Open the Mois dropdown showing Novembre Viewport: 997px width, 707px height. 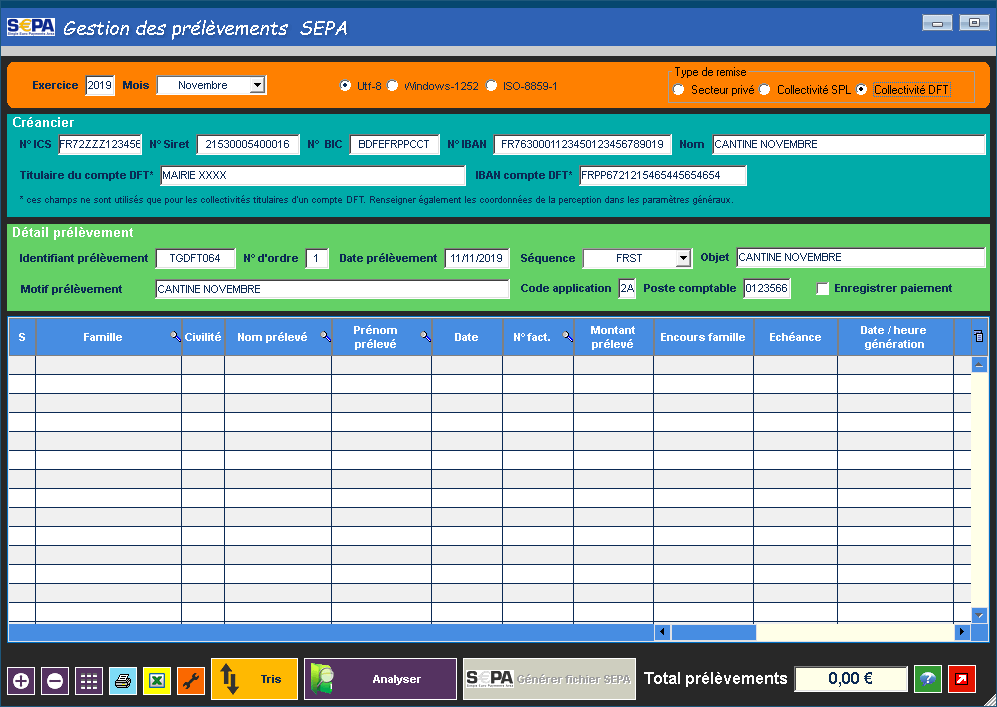[257, 86]
